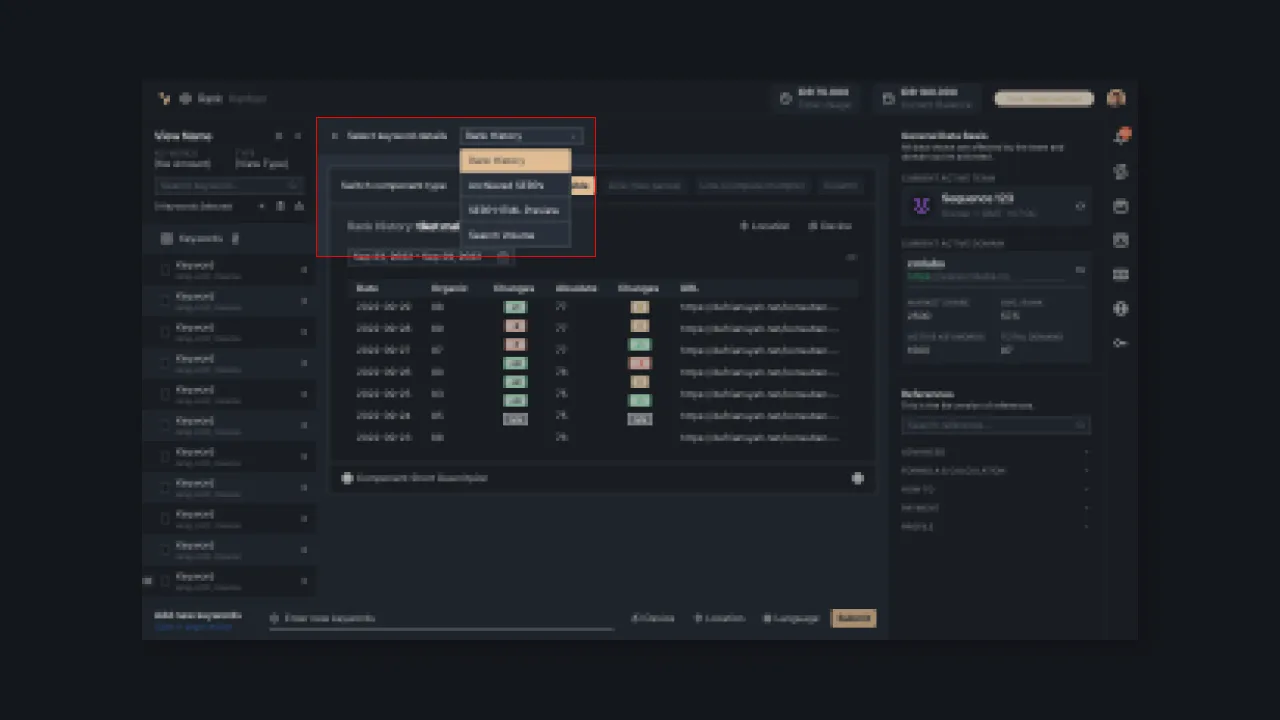Click the round icon at component footer's right end

[x=857, y=478]
